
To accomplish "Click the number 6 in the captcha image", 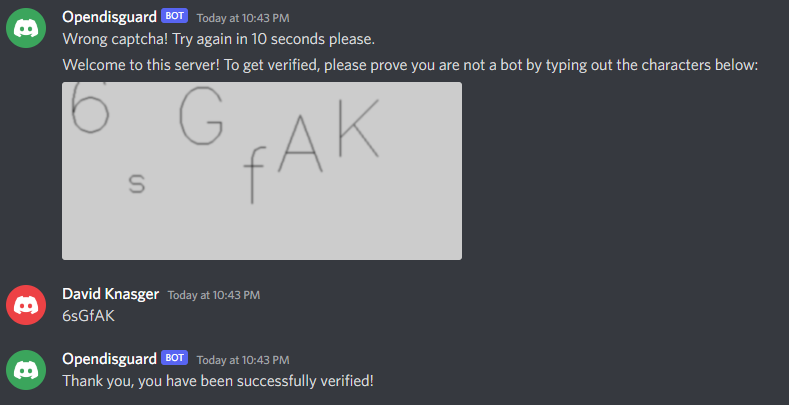I will click(89, 108).
